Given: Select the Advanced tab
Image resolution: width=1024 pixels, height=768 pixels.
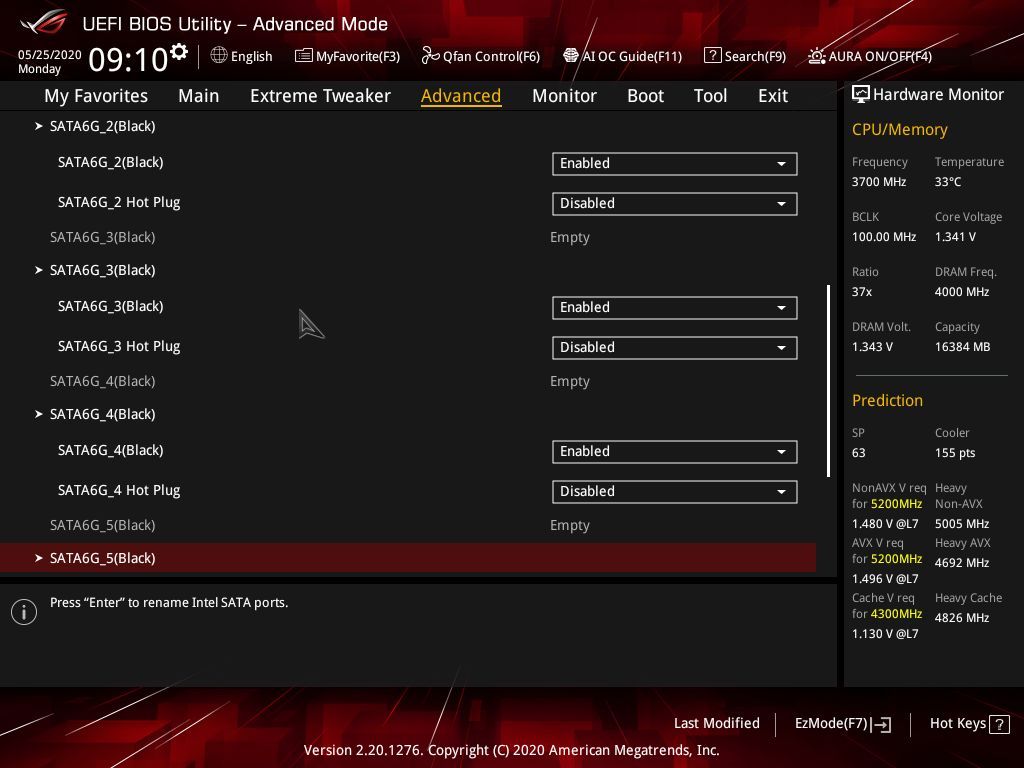Looking at the screenshot, I should point(461,95).
